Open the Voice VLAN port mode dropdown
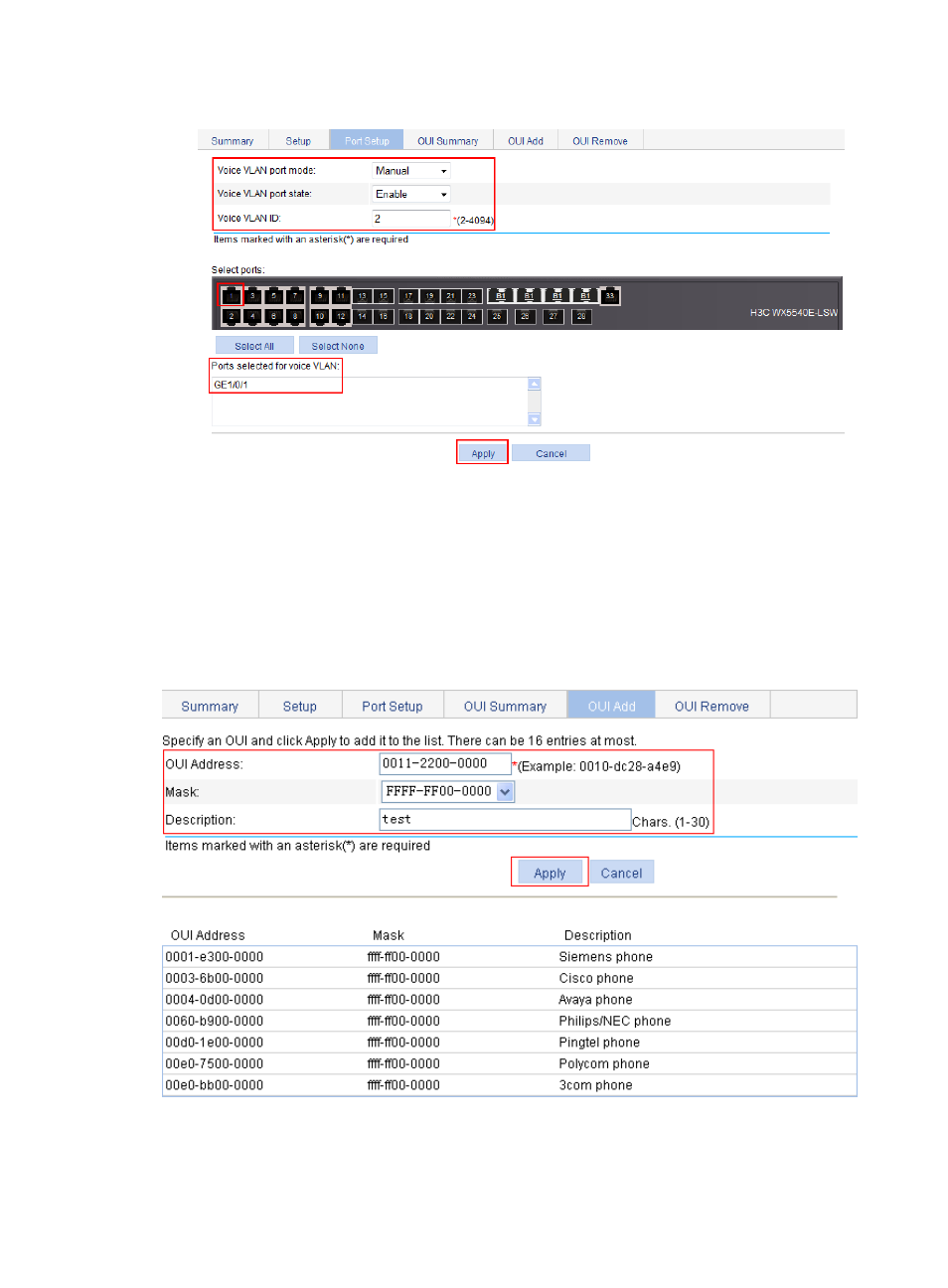 point(410,171)
